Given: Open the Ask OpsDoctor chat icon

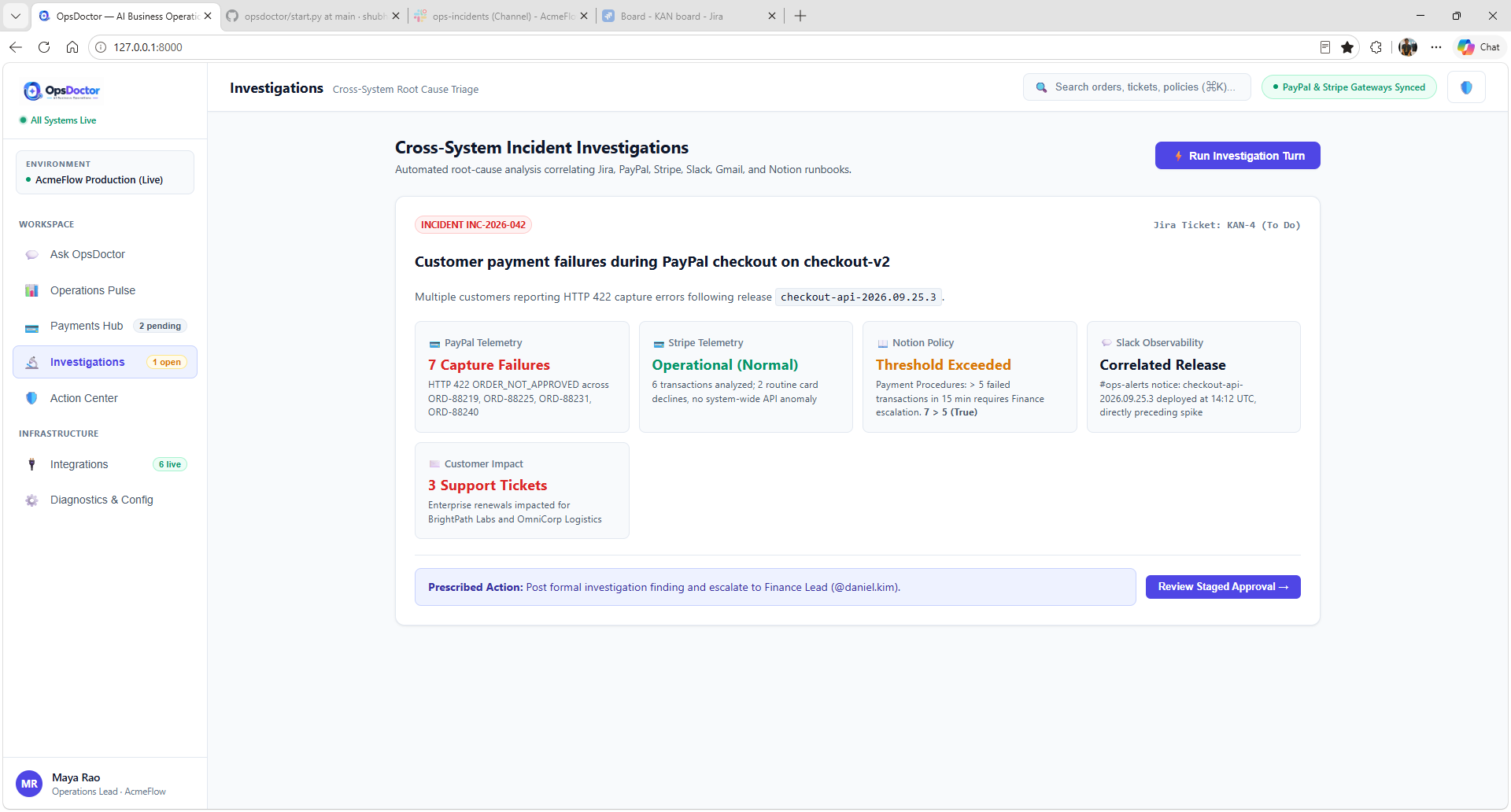Looking at the screenshot, I should tap(31, 255).
